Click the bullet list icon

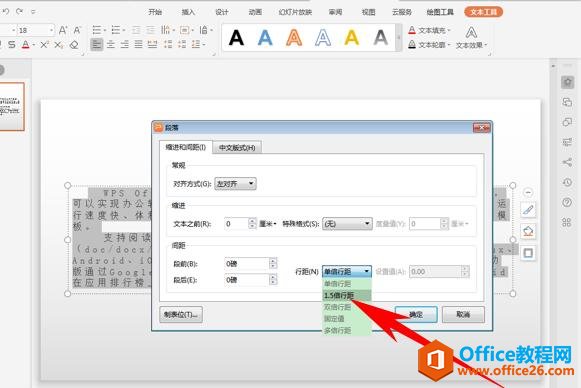[97, 30]
